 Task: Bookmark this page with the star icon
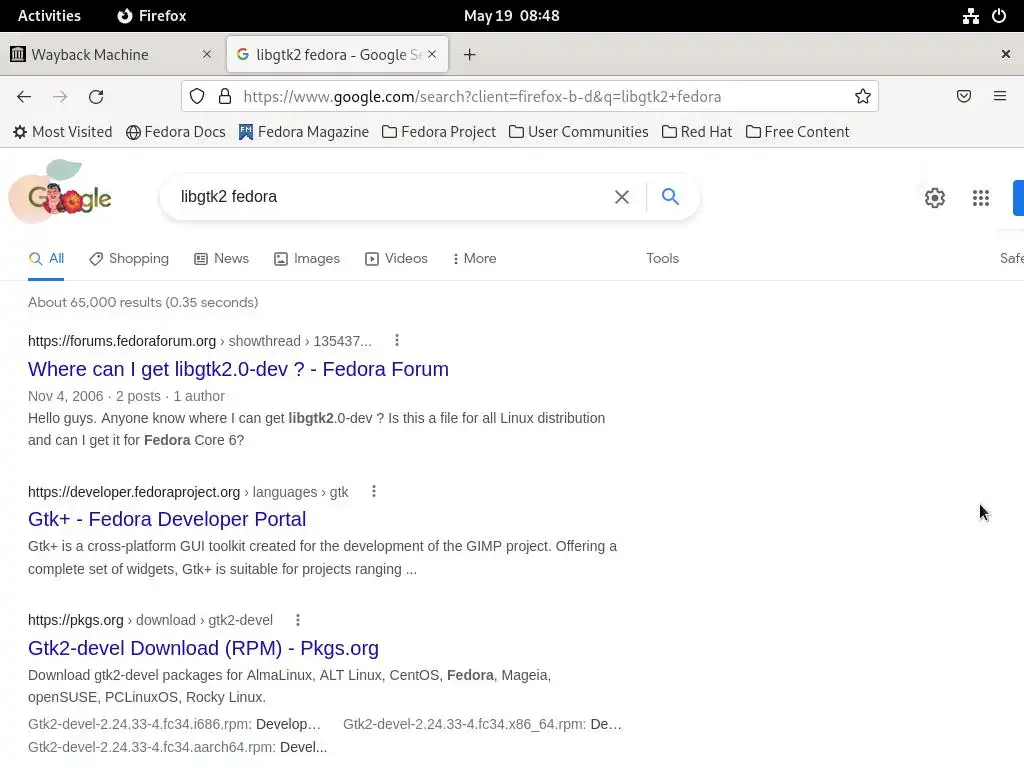[x=863, y=97]
